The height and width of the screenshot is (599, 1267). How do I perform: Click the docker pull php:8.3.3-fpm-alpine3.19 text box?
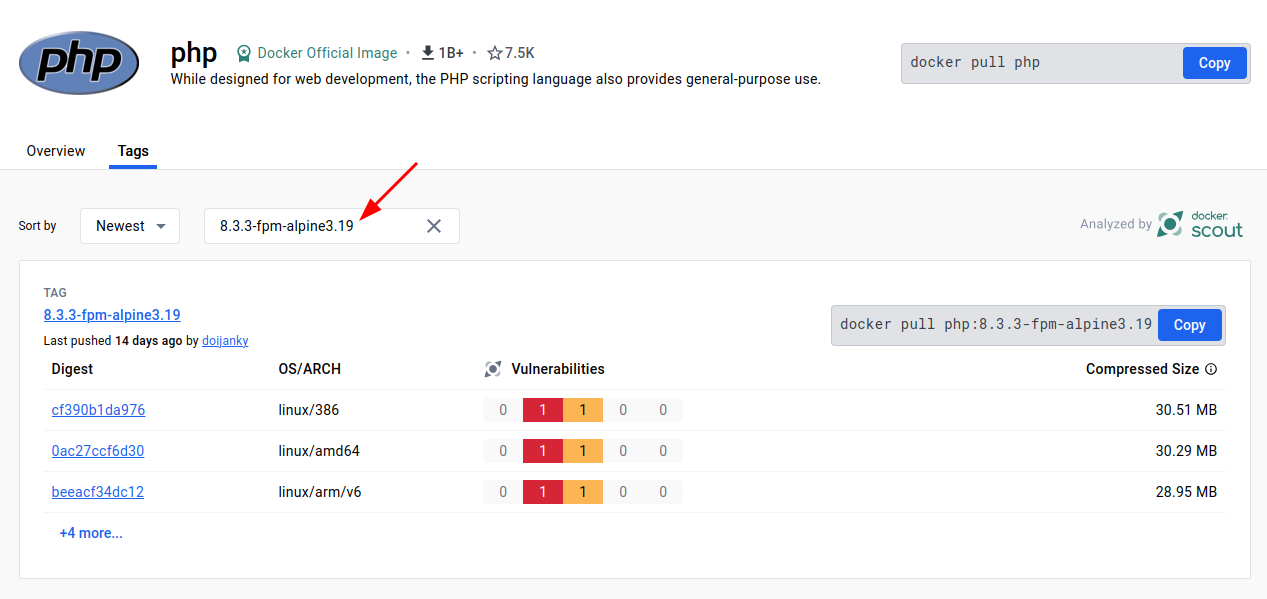pos(995,325)
